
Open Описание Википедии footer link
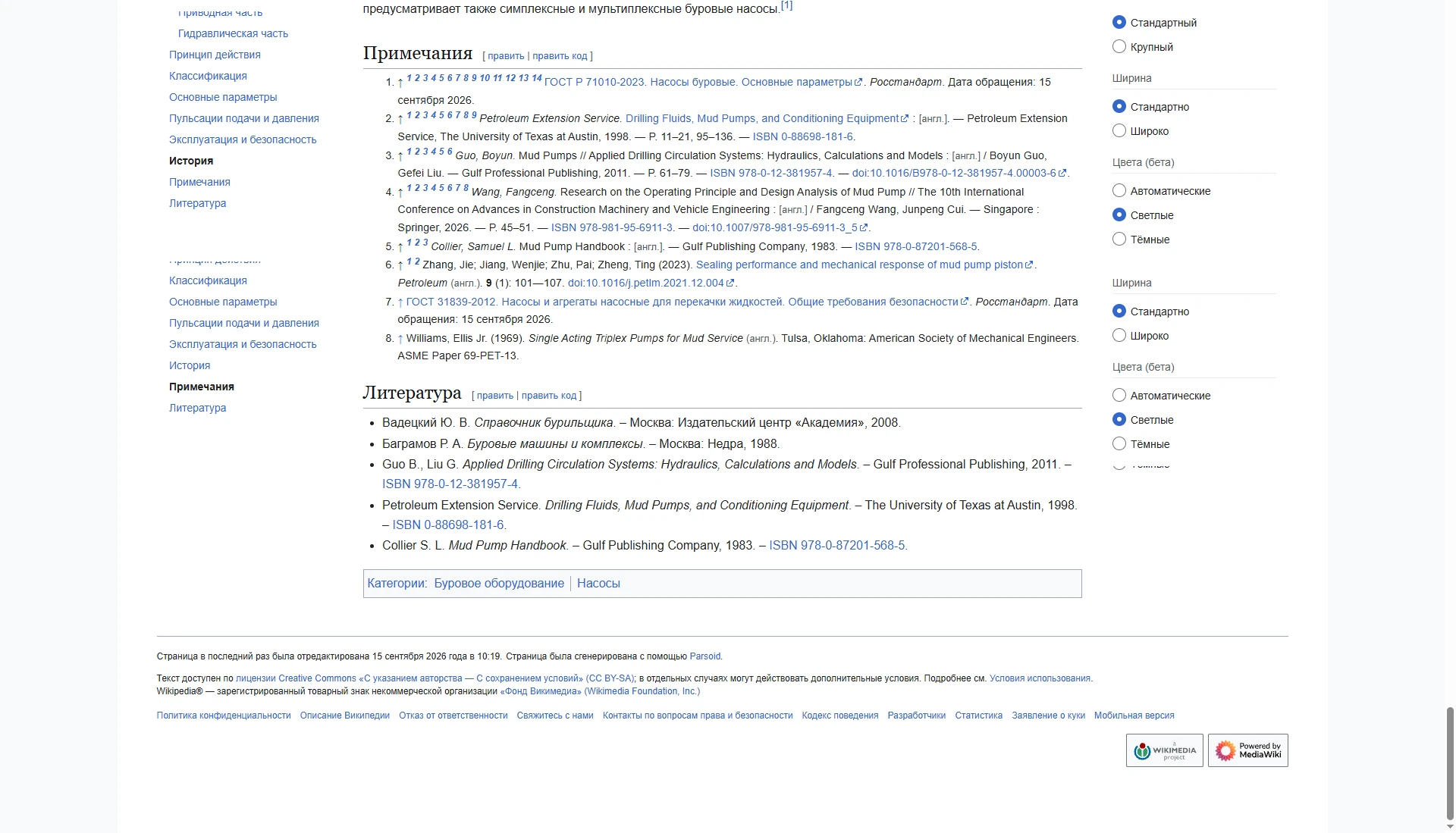coord(345,716)
